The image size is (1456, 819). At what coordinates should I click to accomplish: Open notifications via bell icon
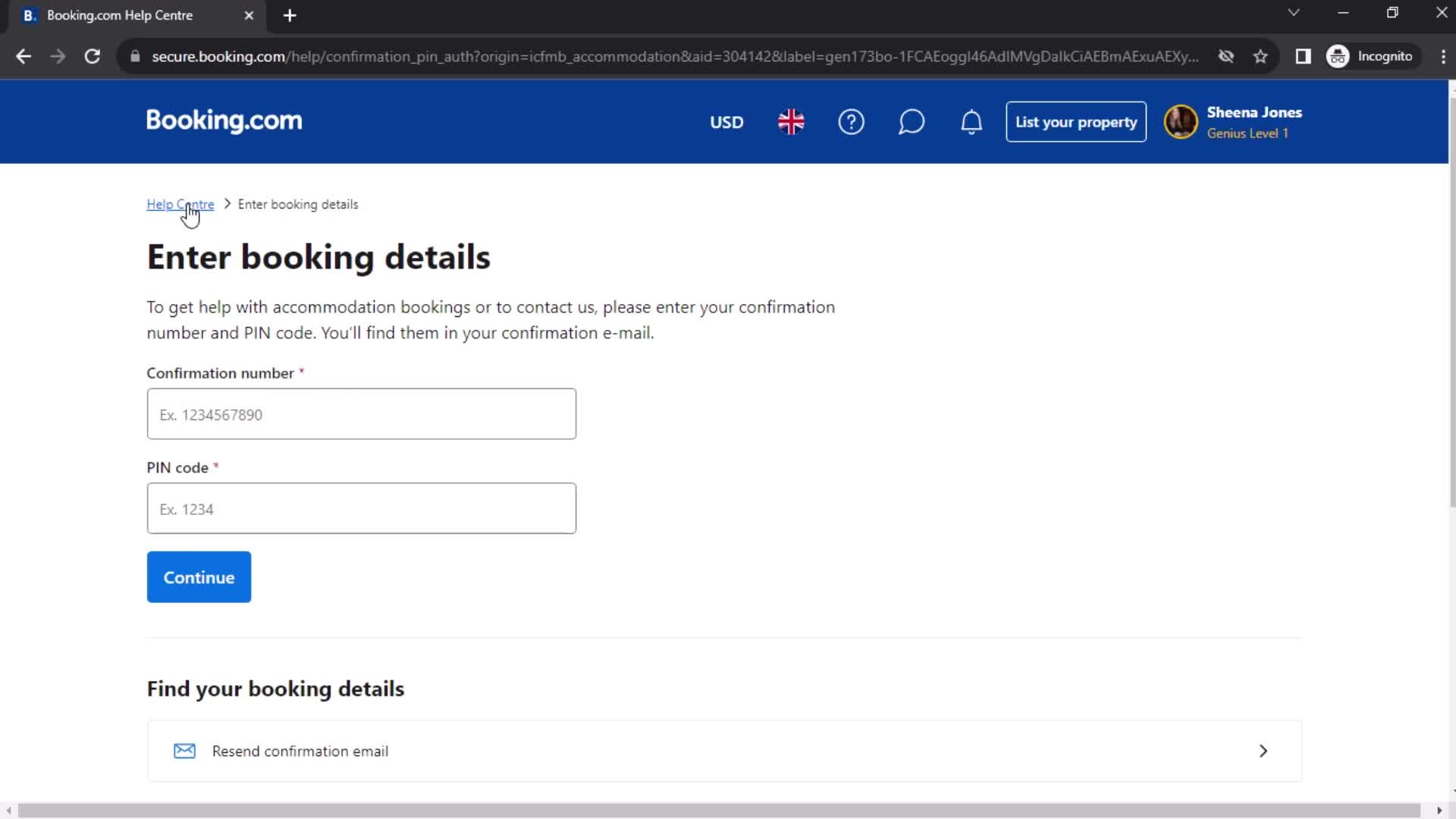pos(971,122)
